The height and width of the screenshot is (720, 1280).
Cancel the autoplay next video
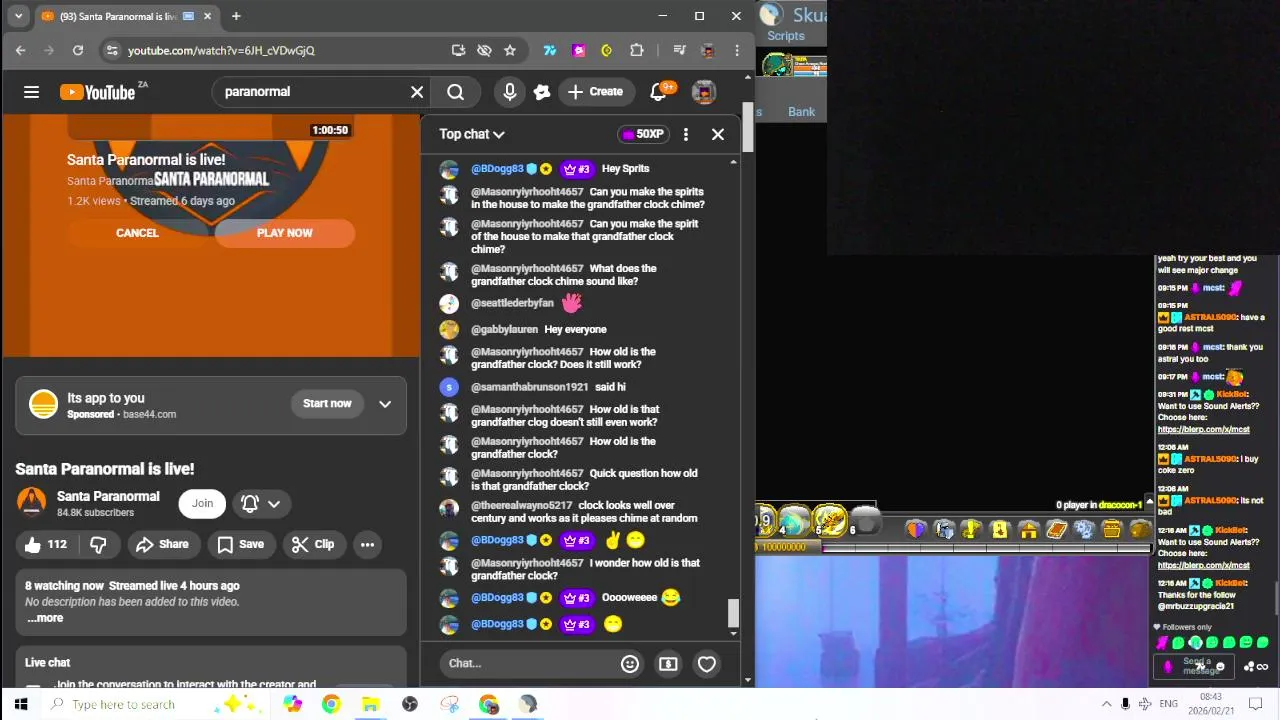[x=137, y=233]
